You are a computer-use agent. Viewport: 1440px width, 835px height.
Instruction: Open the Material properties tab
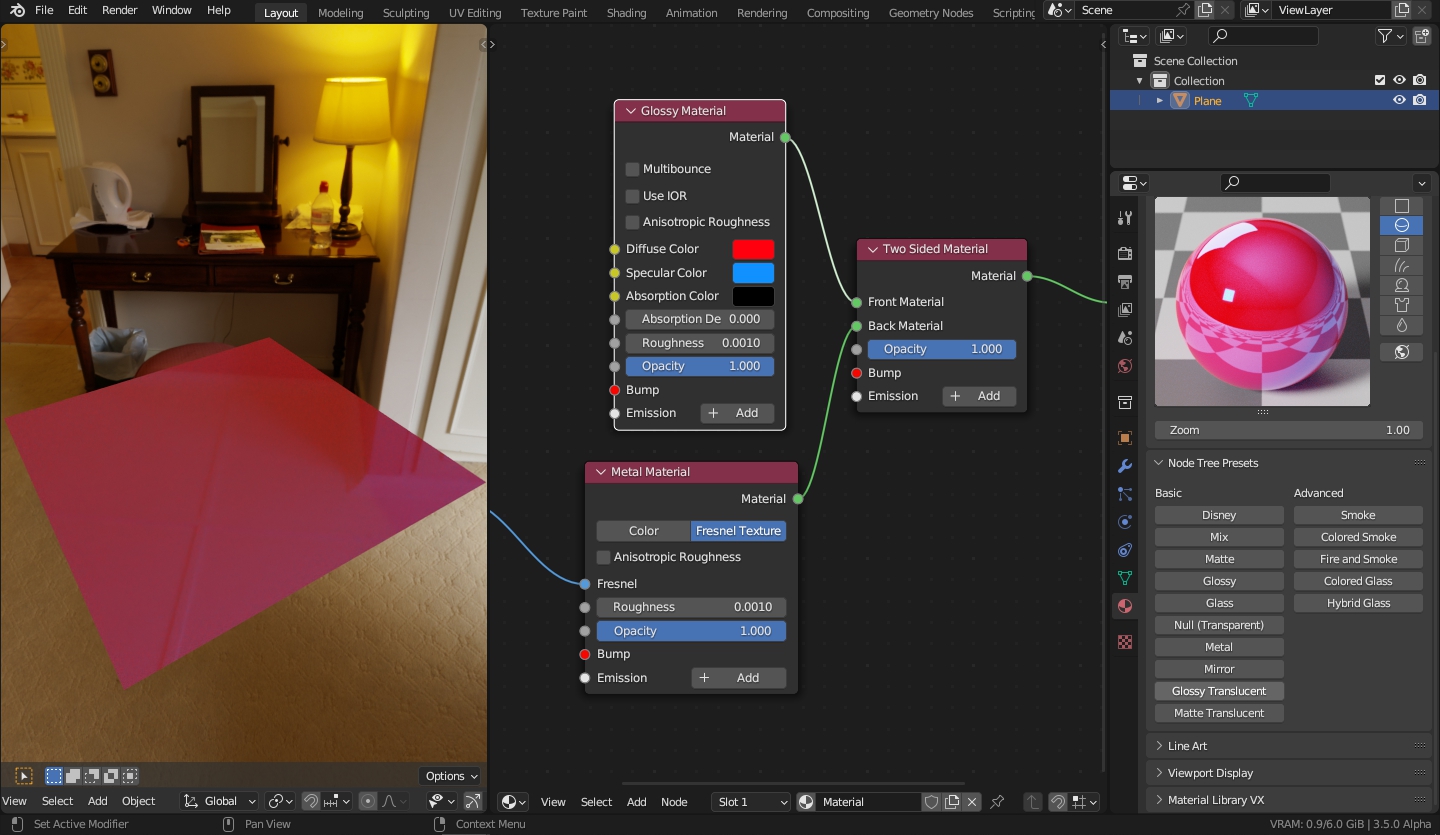pos(1125,606)
